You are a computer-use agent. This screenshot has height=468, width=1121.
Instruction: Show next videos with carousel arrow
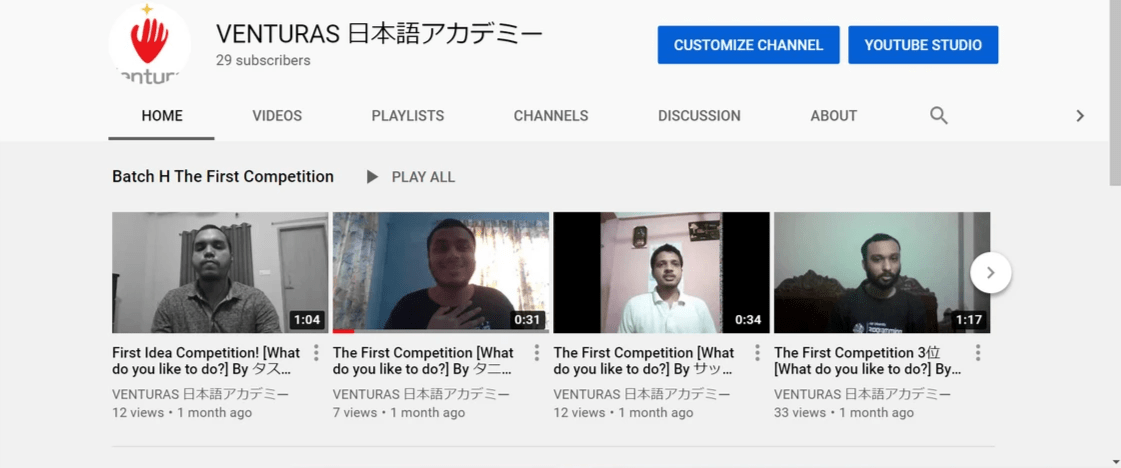click(991, 272)
